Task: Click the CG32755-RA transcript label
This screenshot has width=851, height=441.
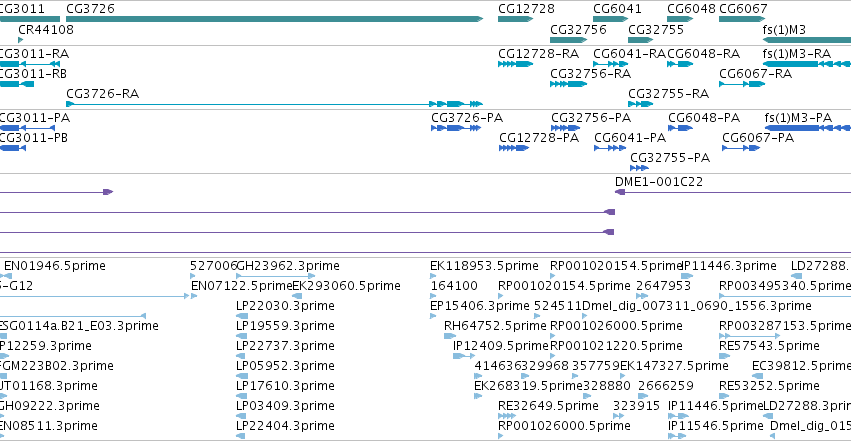Action: coord(668,94)
